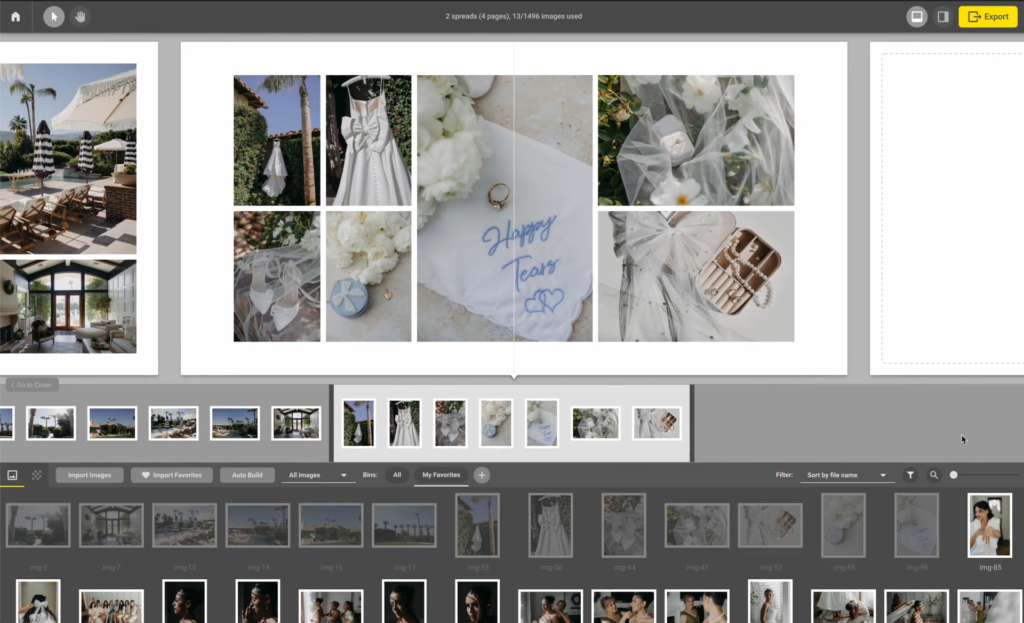This screenshot has width=1024, height=623.
Task: Select Happy Tears handkerchief photo on spread
Action: pos(505,208)
